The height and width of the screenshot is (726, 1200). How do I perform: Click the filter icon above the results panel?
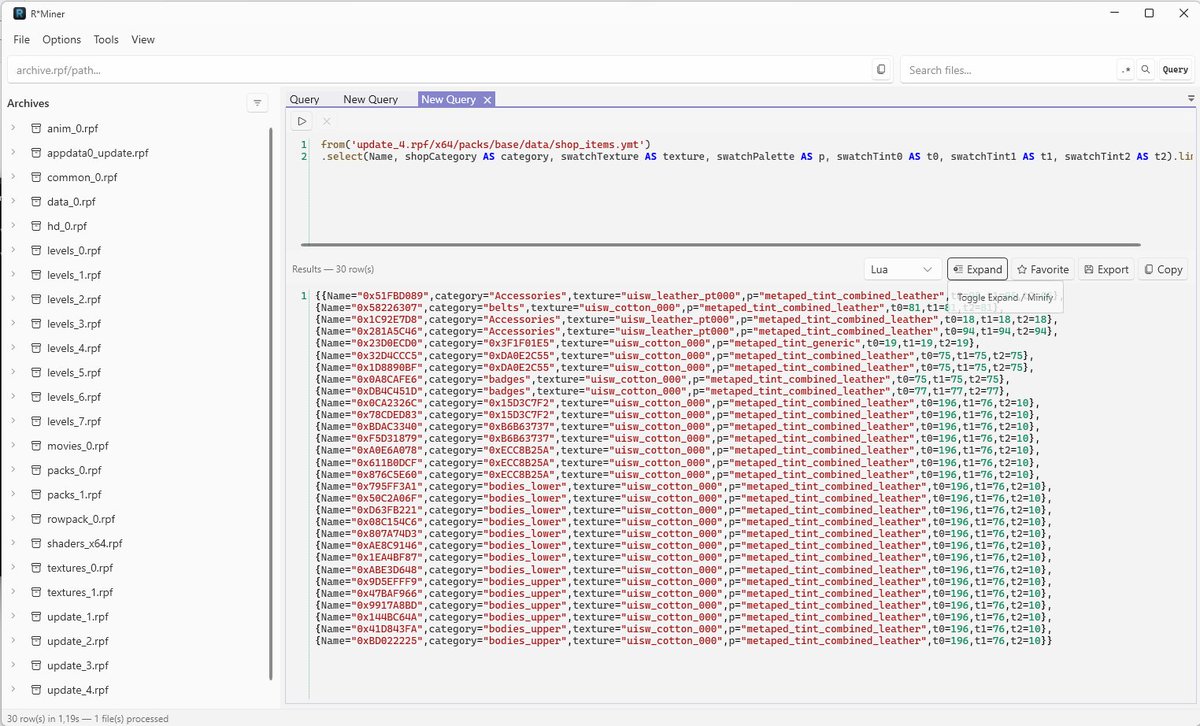click(x=1192, y=98)
